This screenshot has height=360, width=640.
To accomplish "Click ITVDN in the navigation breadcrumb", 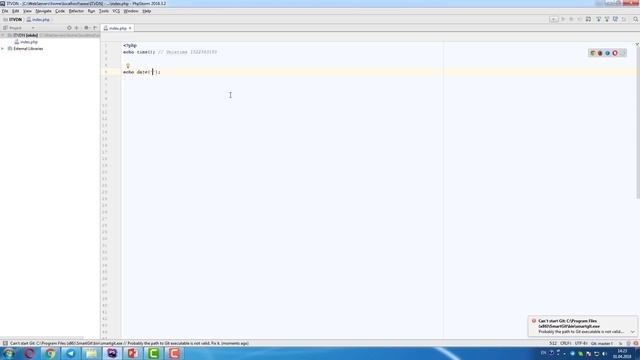I will click(x=13, y=19).
